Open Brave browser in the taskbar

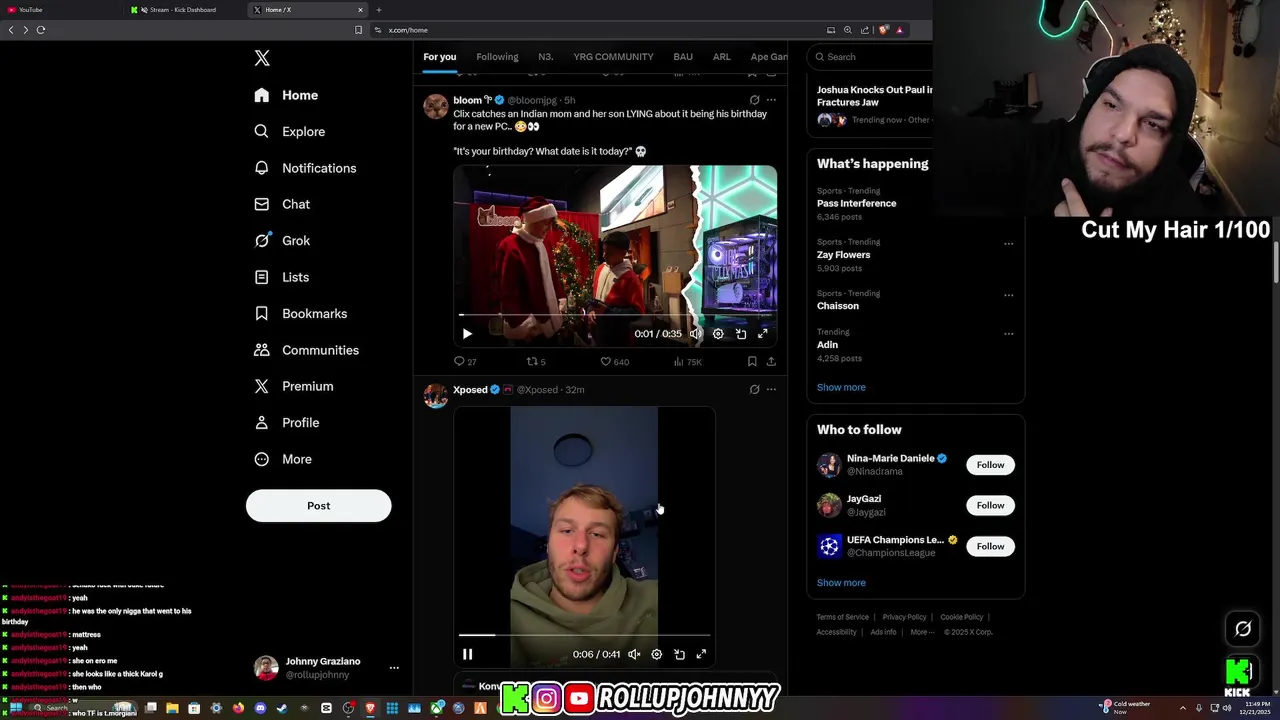370,708
